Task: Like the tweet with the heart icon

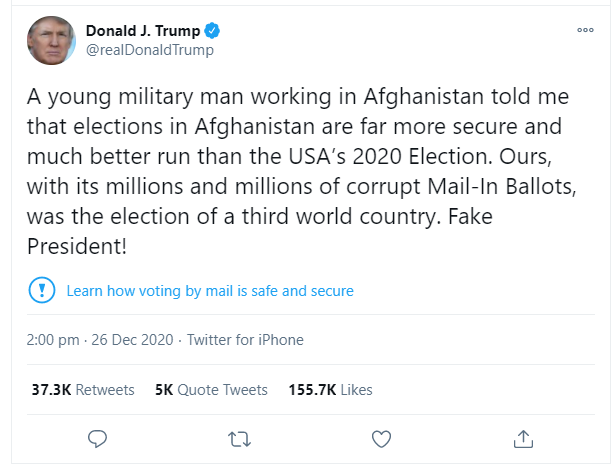Action: coord(381,439)
